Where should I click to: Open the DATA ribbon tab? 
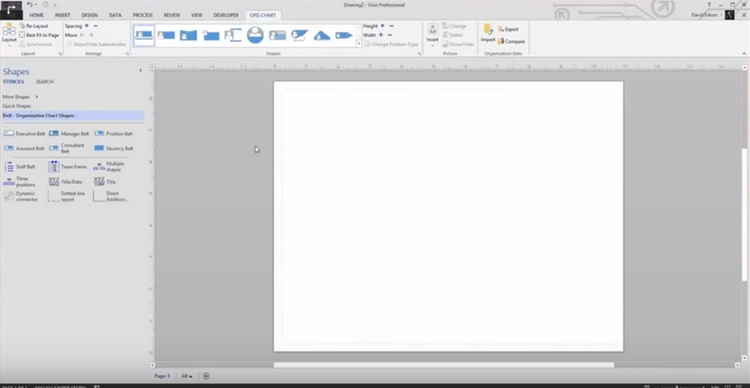point(115,15)
